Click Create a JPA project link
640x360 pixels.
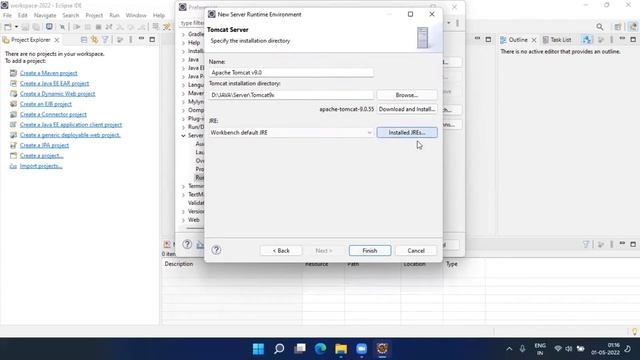[x=44, y=145]
